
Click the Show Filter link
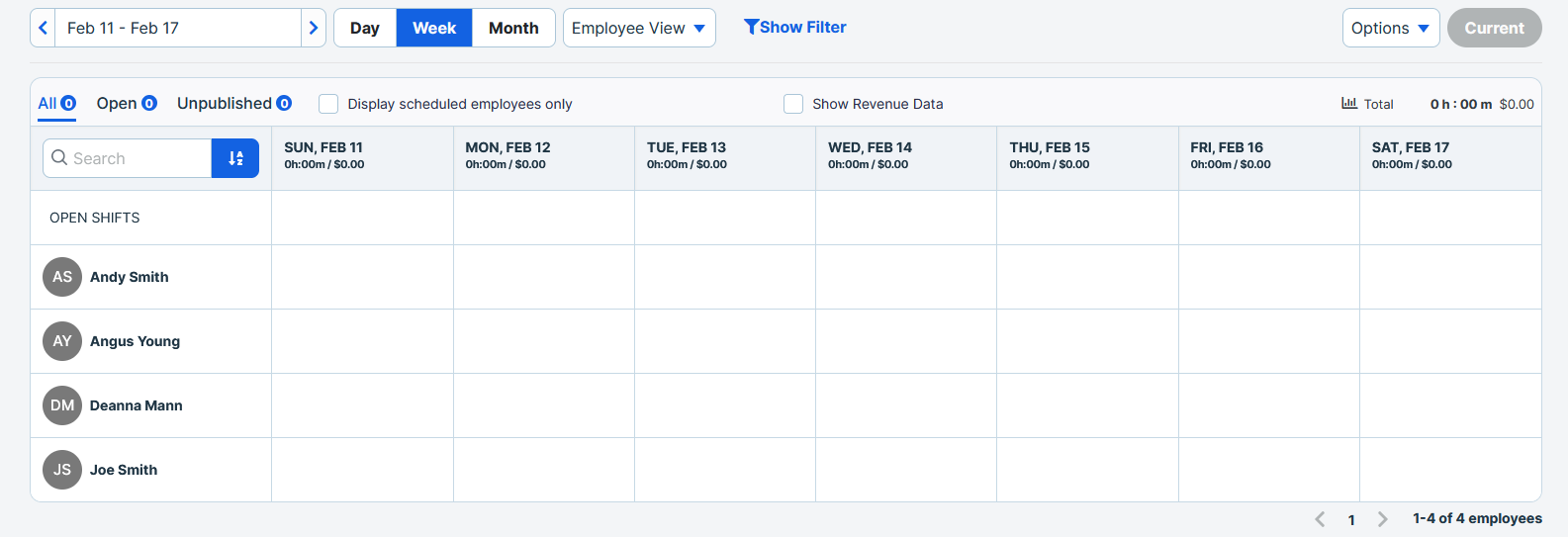(x=795, y=27)
